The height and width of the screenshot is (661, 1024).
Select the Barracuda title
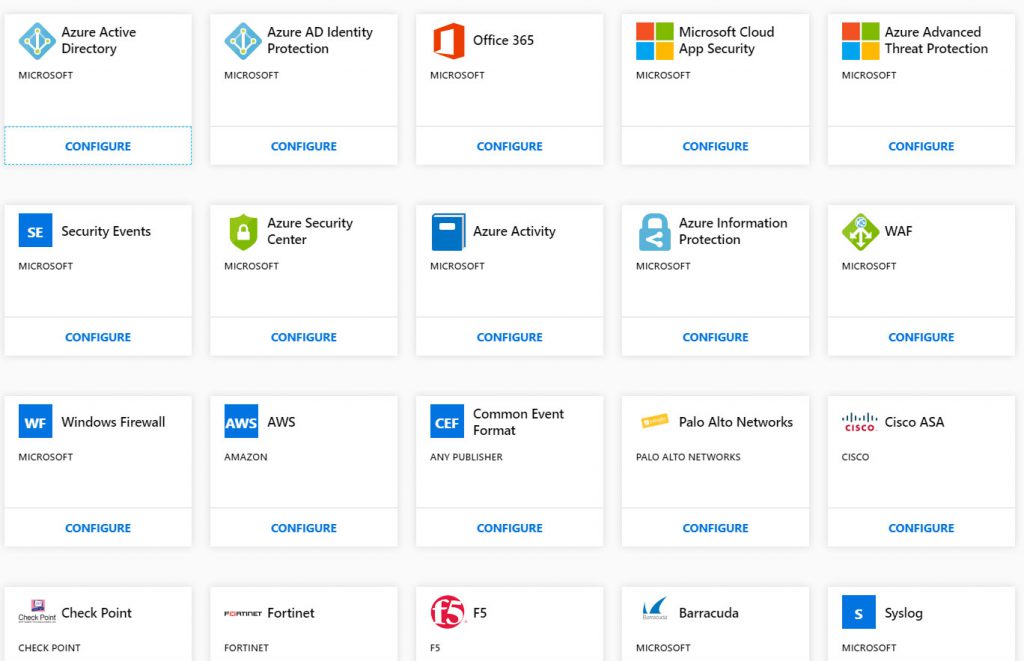pos(709,613)
